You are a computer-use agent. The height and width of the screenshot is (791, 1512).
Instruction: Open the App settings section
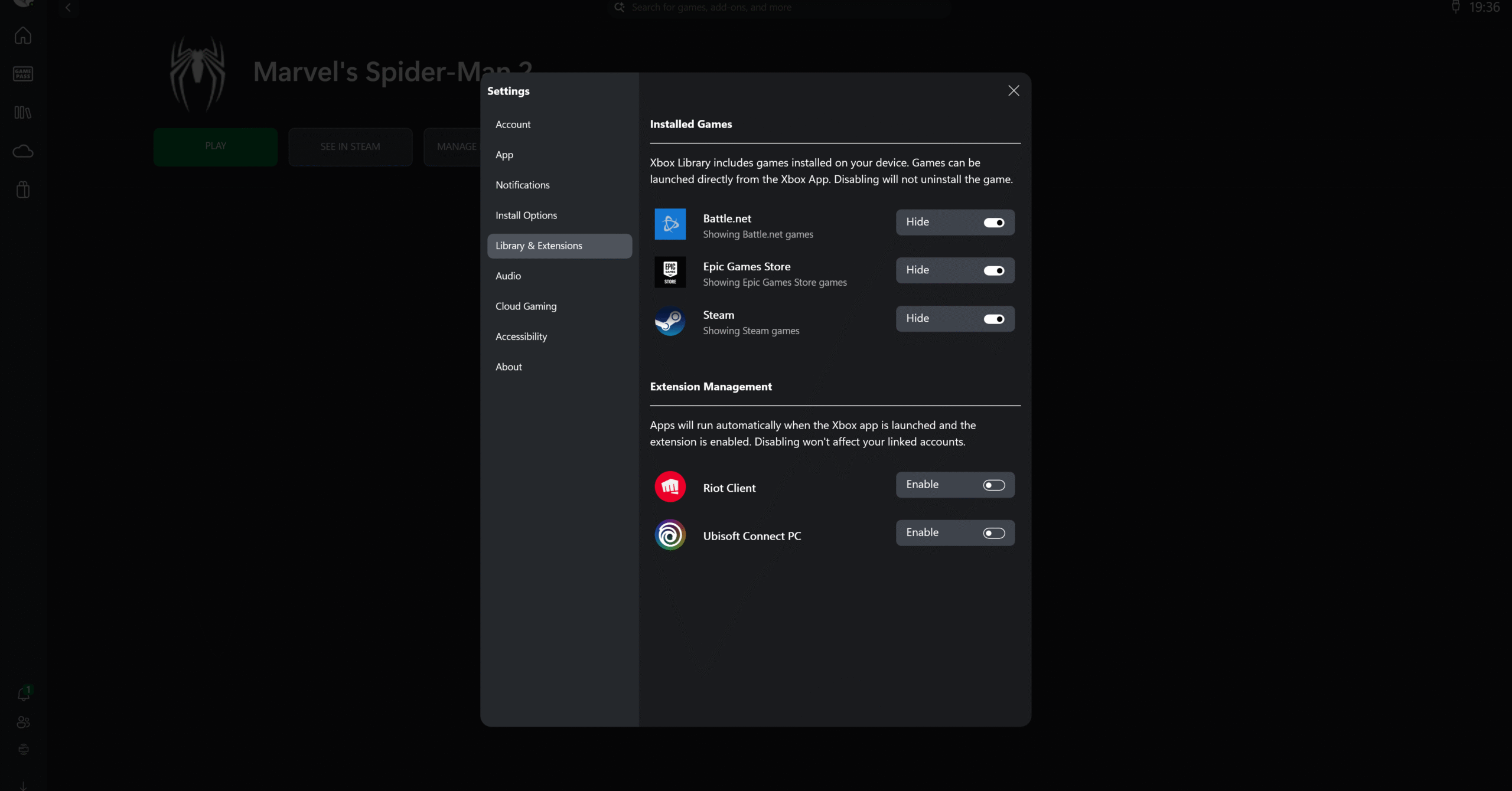pos(559,155)
